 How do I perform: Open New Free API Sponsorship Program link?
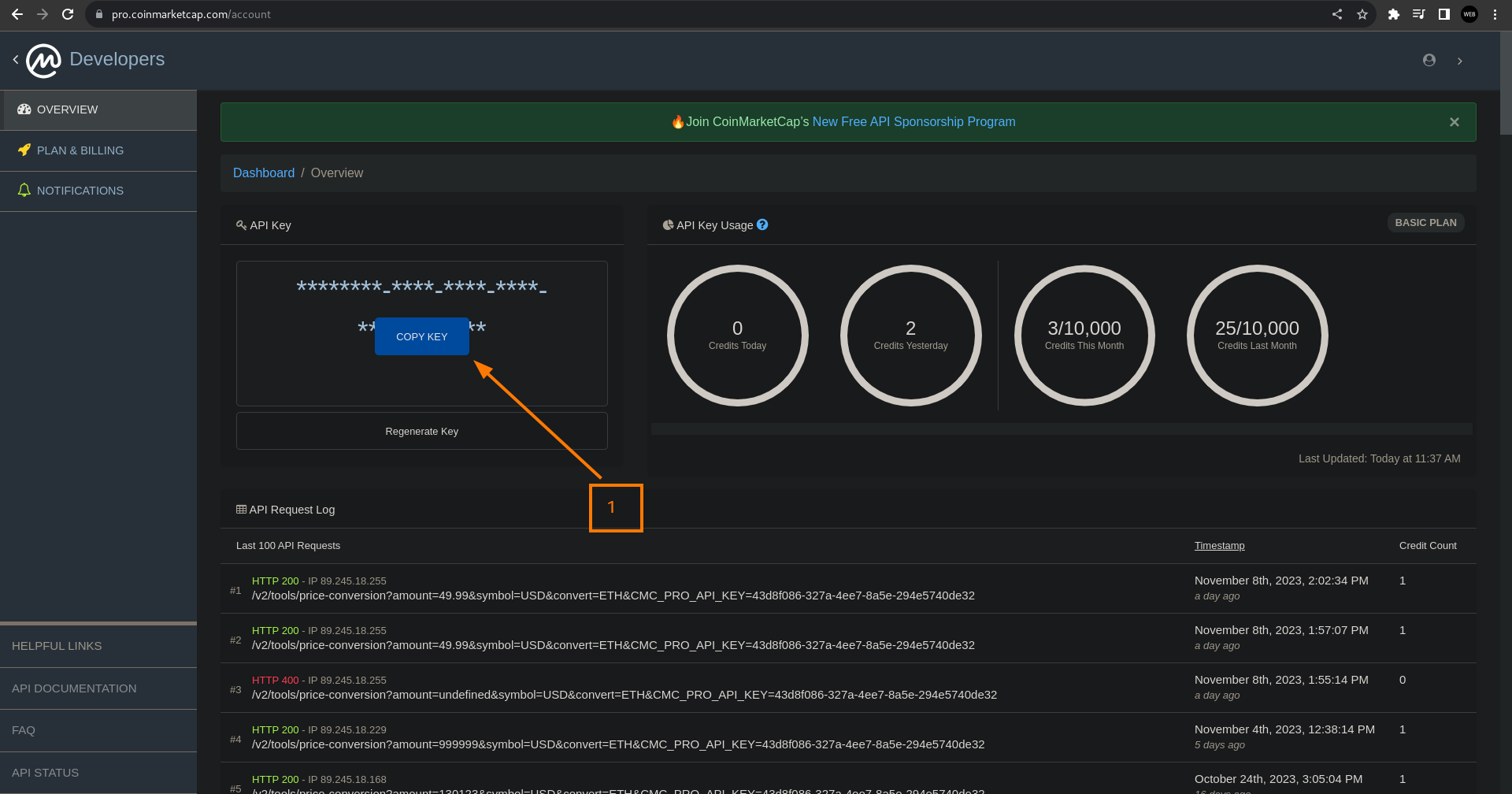coord(913,122)
